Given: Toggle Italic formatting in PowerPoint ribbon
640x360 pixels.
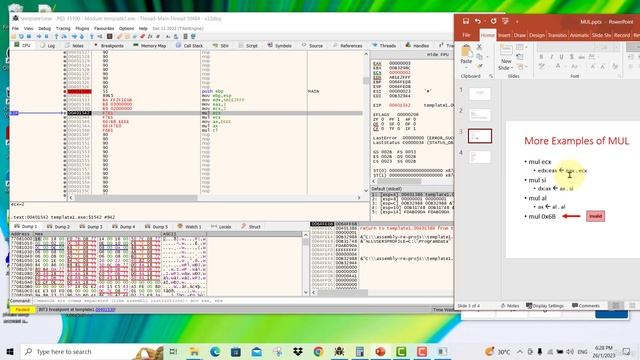Looking at the screenshot, I should coord(551,57).
